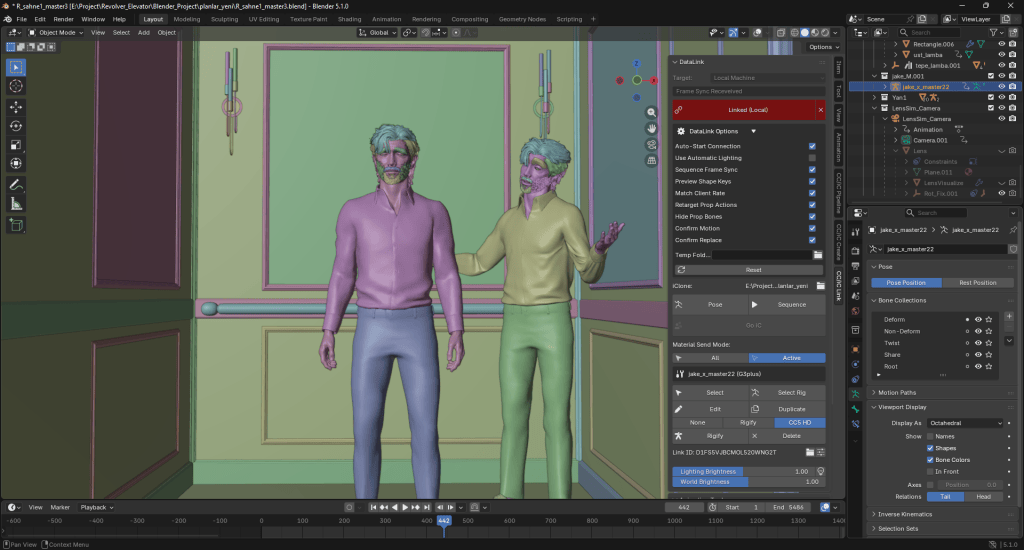Select the Rotate tool
Viewport: 1024px width, 550px height.
click(16, 126)
